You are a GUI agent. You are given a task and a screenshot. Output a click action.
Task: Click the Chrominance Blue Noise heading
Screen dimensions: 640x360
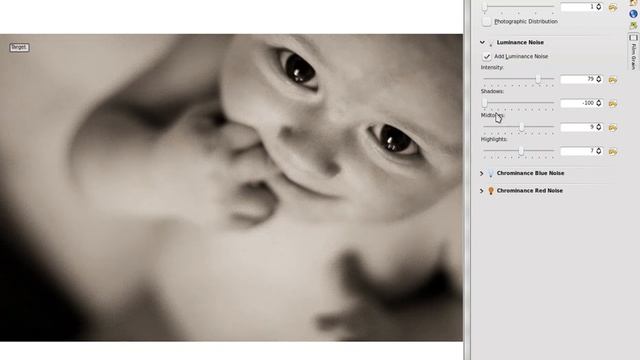[x=530, y=173]
